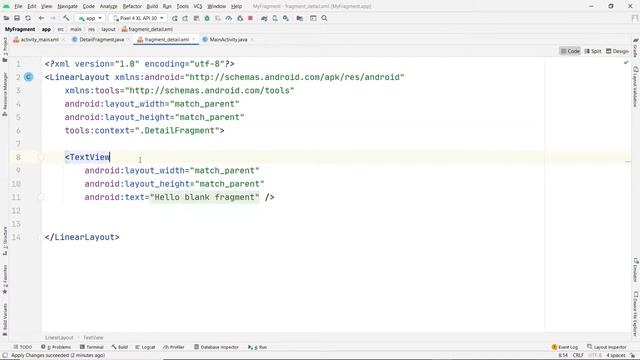The image size is (640, 360).
Task: Click the Make Project hammer icon
Action: [66, 18]
